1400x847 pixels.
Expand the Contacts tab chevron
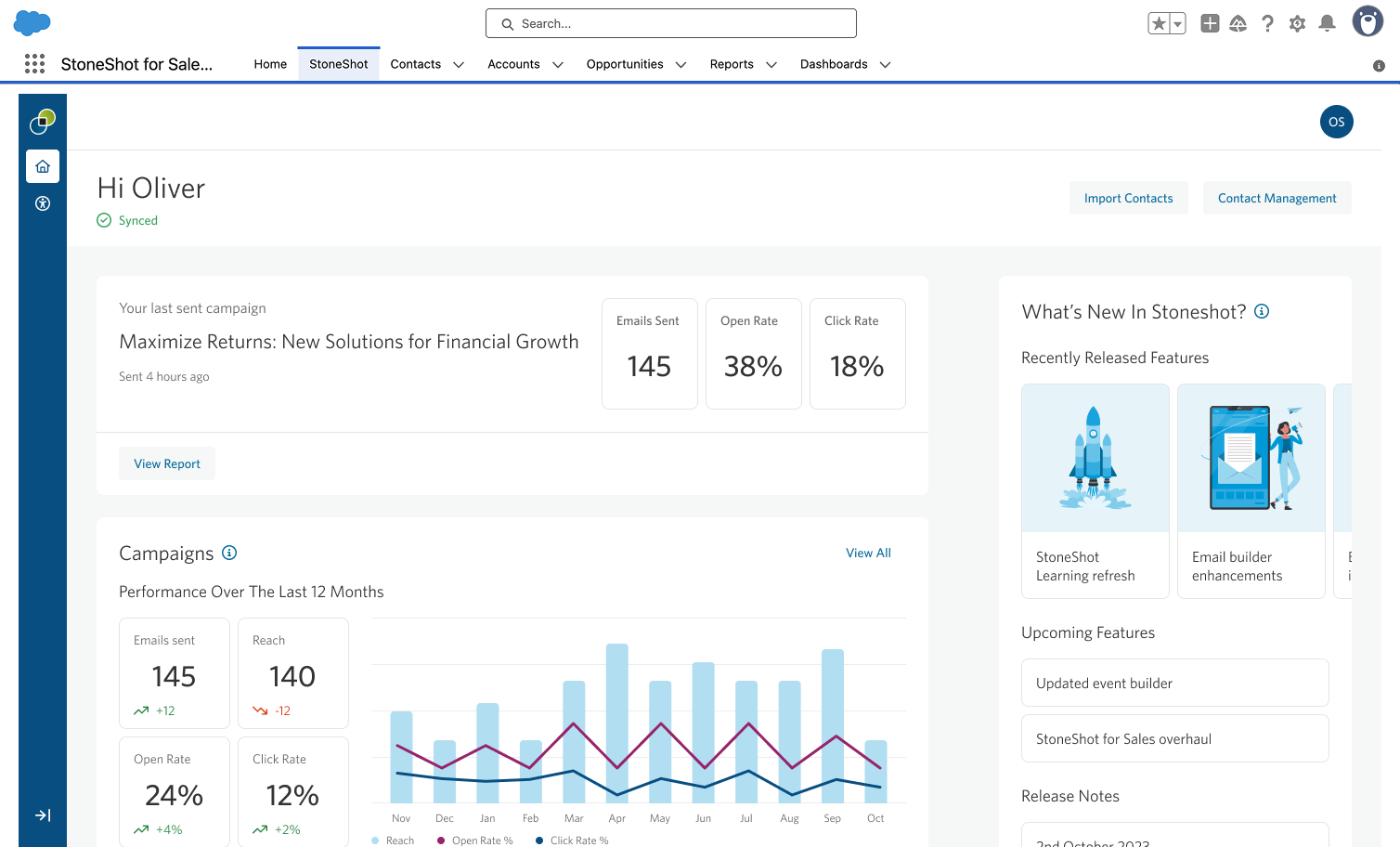459,64
